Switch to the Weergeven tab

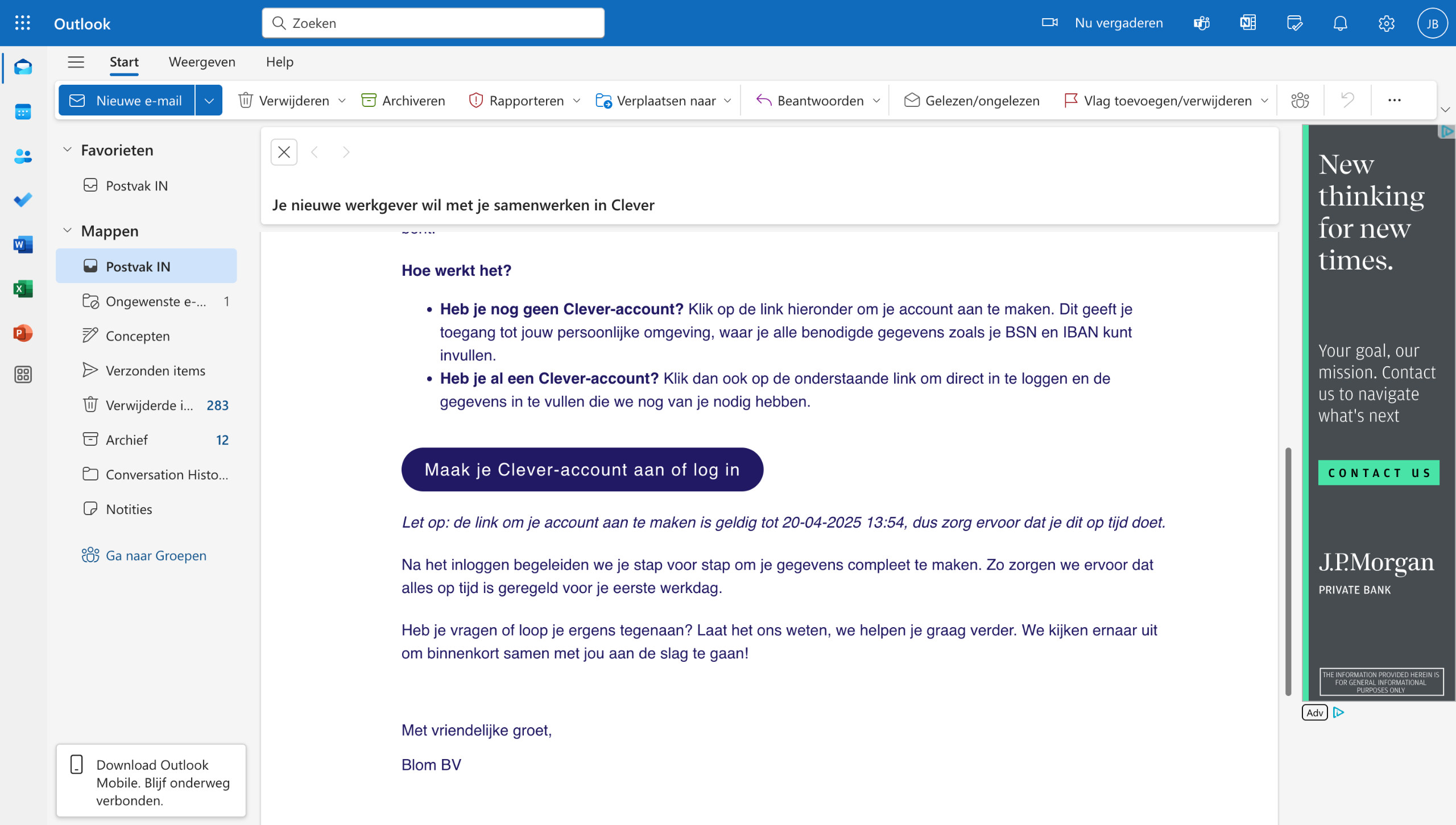coord(202,62)
